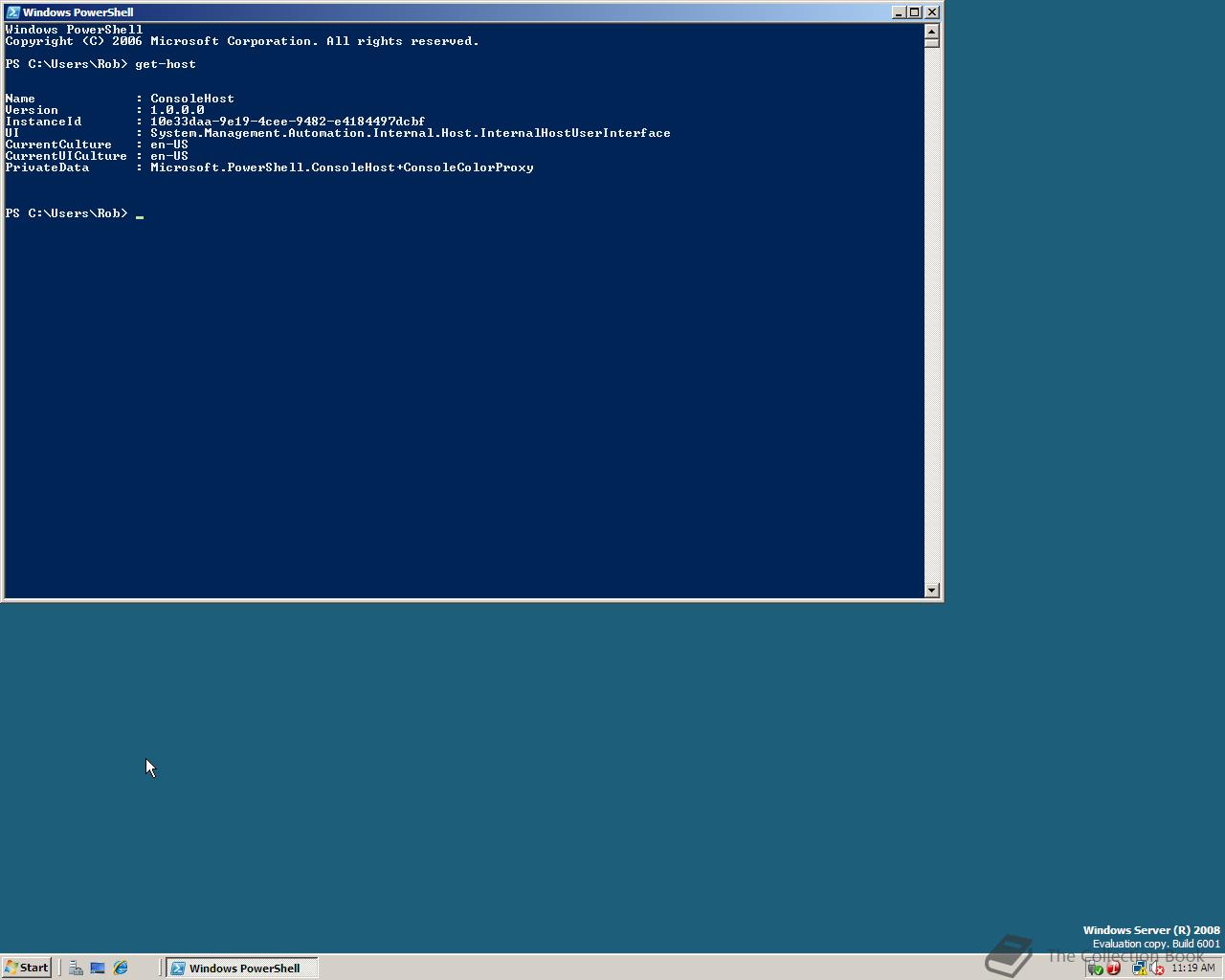Click the 'Windows PowerShell' title bar text
The height and width of the screenshot is (980, 1225).
point(78,12)
